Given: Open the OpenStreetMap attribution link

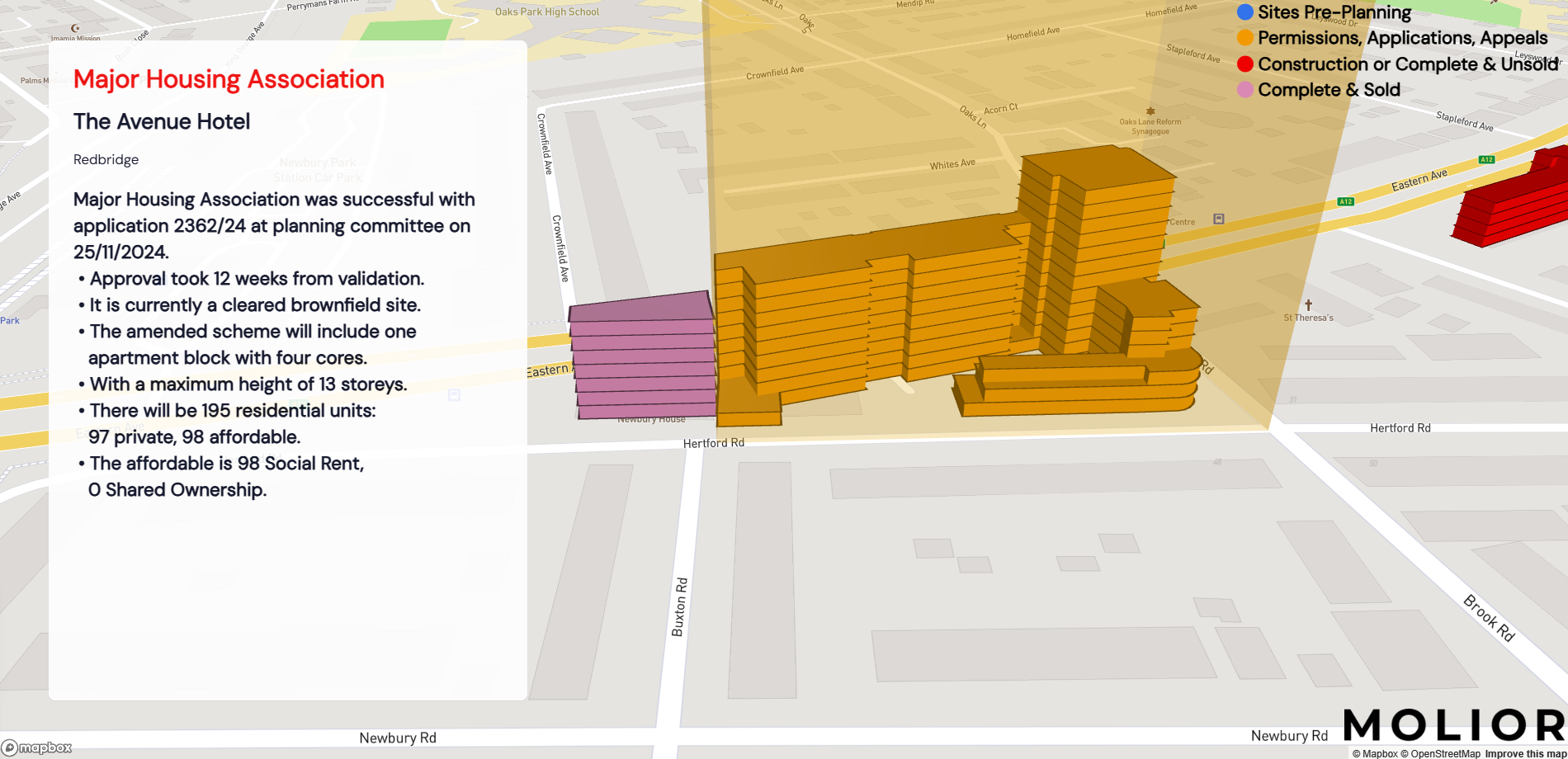Looking at the screenshot, I should [x=1440, y=753].
